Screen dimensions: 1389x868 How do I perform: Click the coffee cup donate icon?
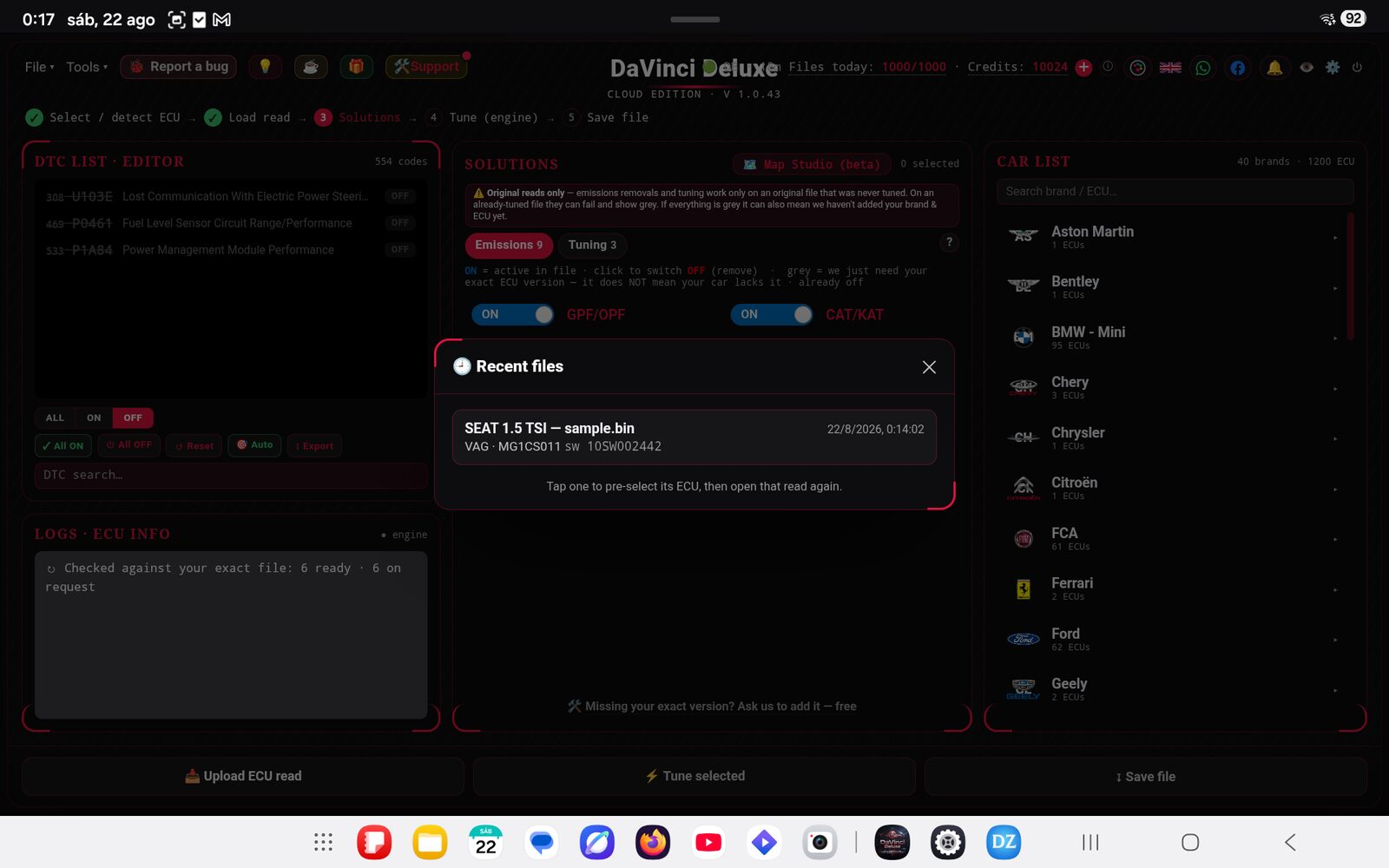coord(311,67)
